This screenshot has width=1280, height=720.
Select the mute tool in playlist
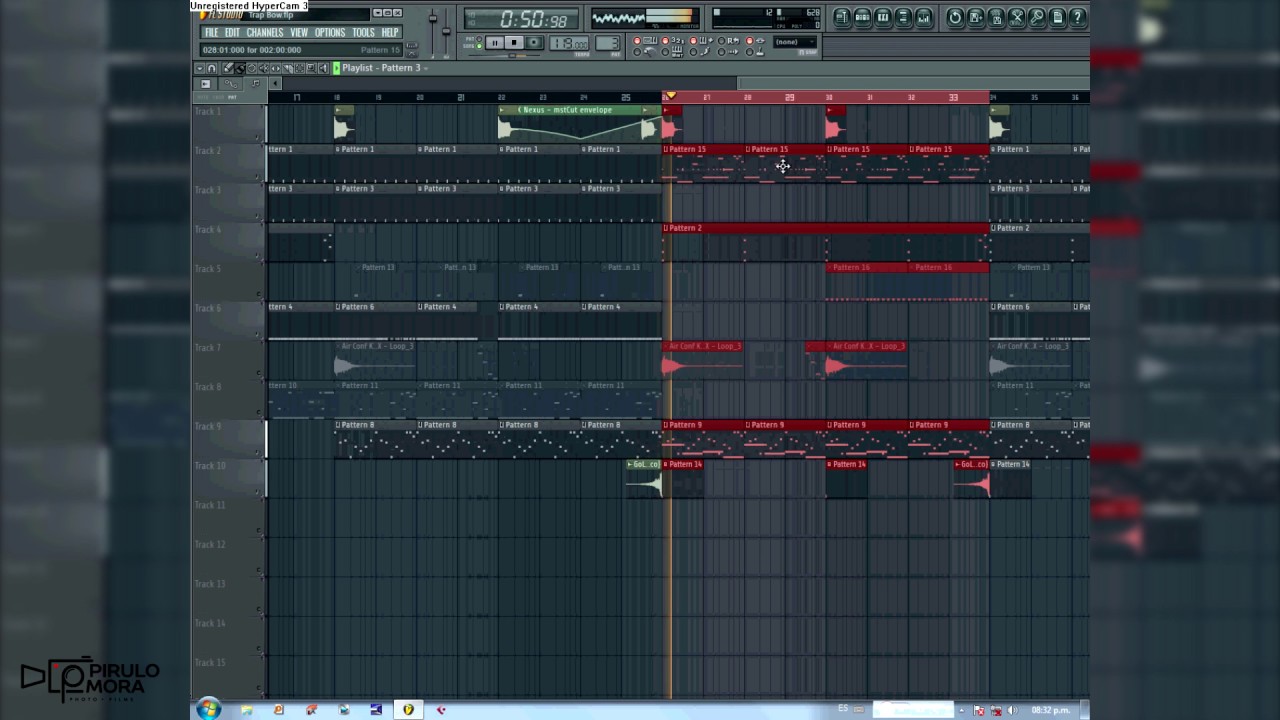click(x=264, y=68)
